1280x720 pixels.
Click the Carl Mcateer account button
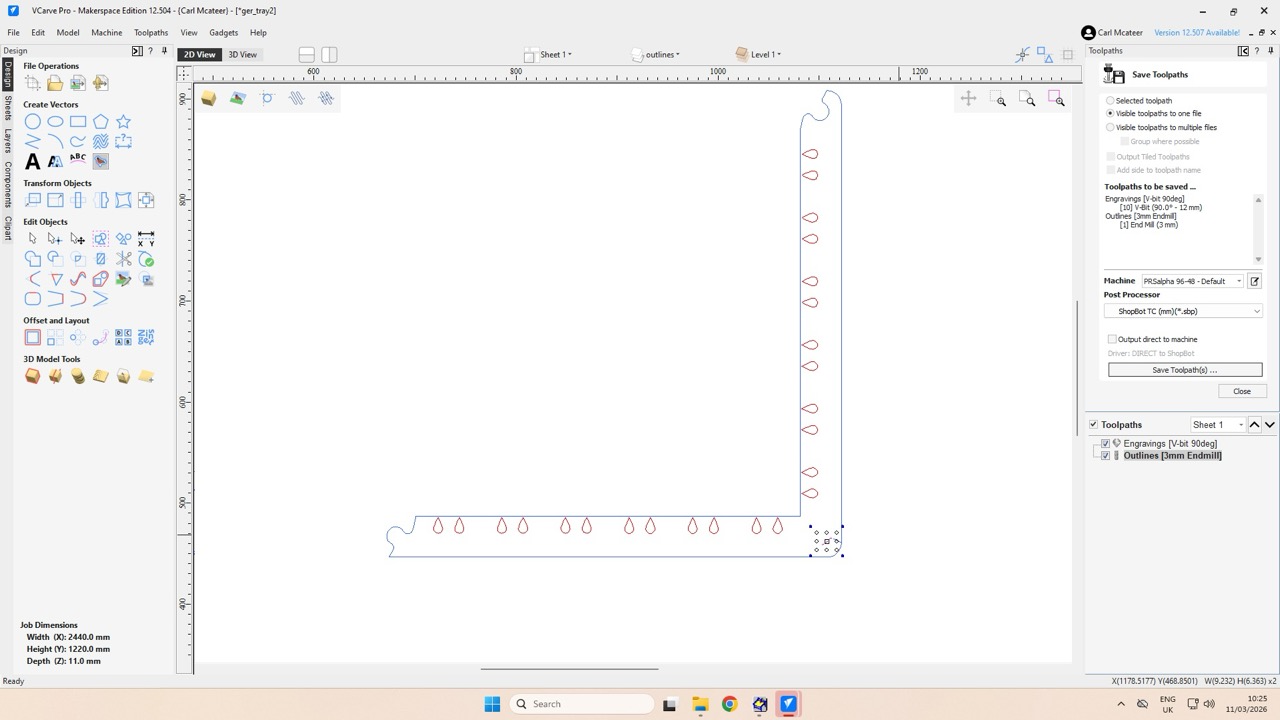[1112, 33]
